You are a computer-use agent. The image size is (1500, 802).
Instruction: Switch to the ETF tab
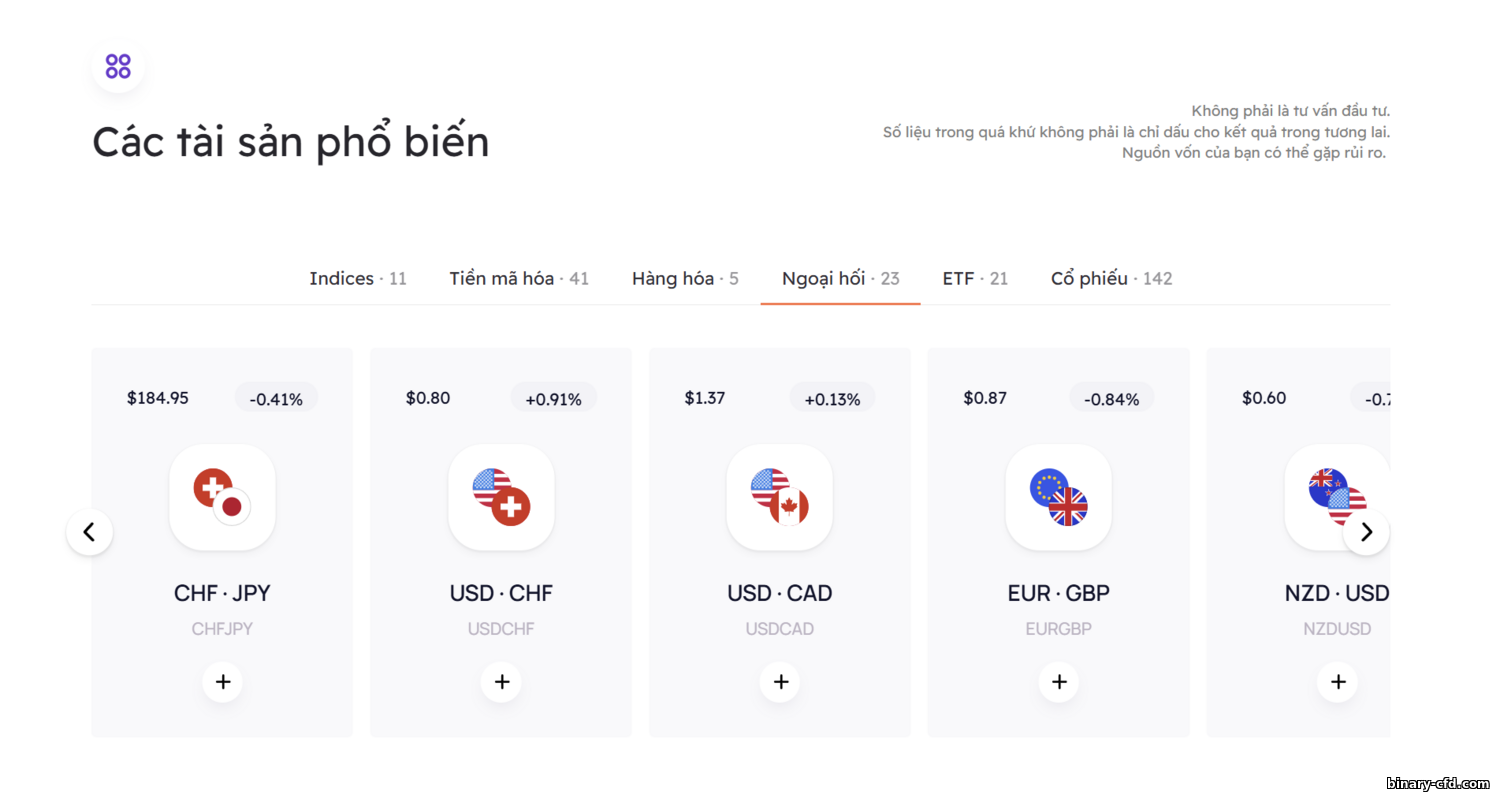pyautogui.click(x=975, y=279)
